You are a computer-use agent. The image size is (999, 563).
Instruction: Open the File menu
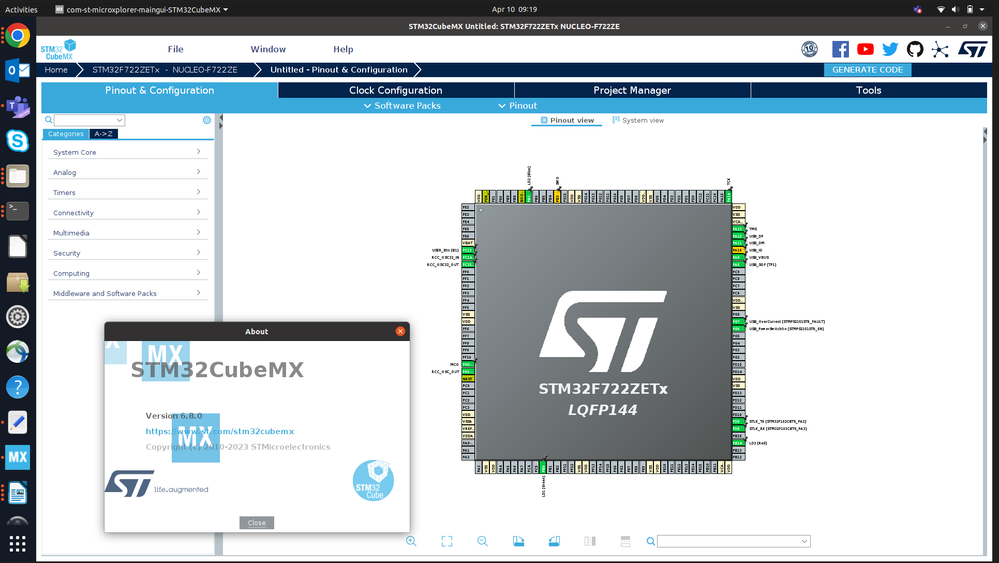click(x=175, y=49)
